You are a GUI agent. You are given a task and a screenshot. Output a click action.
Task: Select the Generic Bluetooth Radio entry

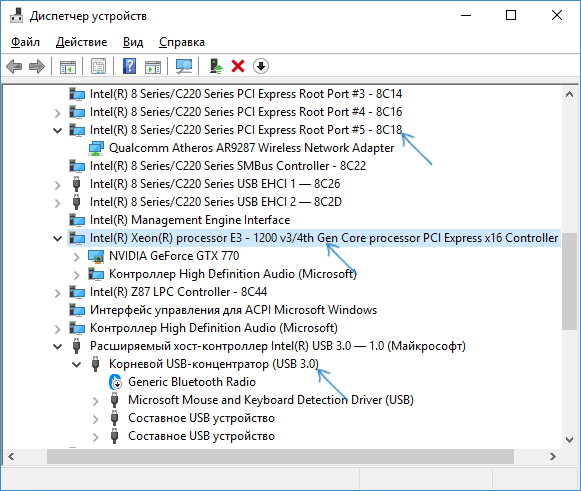(192, 382)
